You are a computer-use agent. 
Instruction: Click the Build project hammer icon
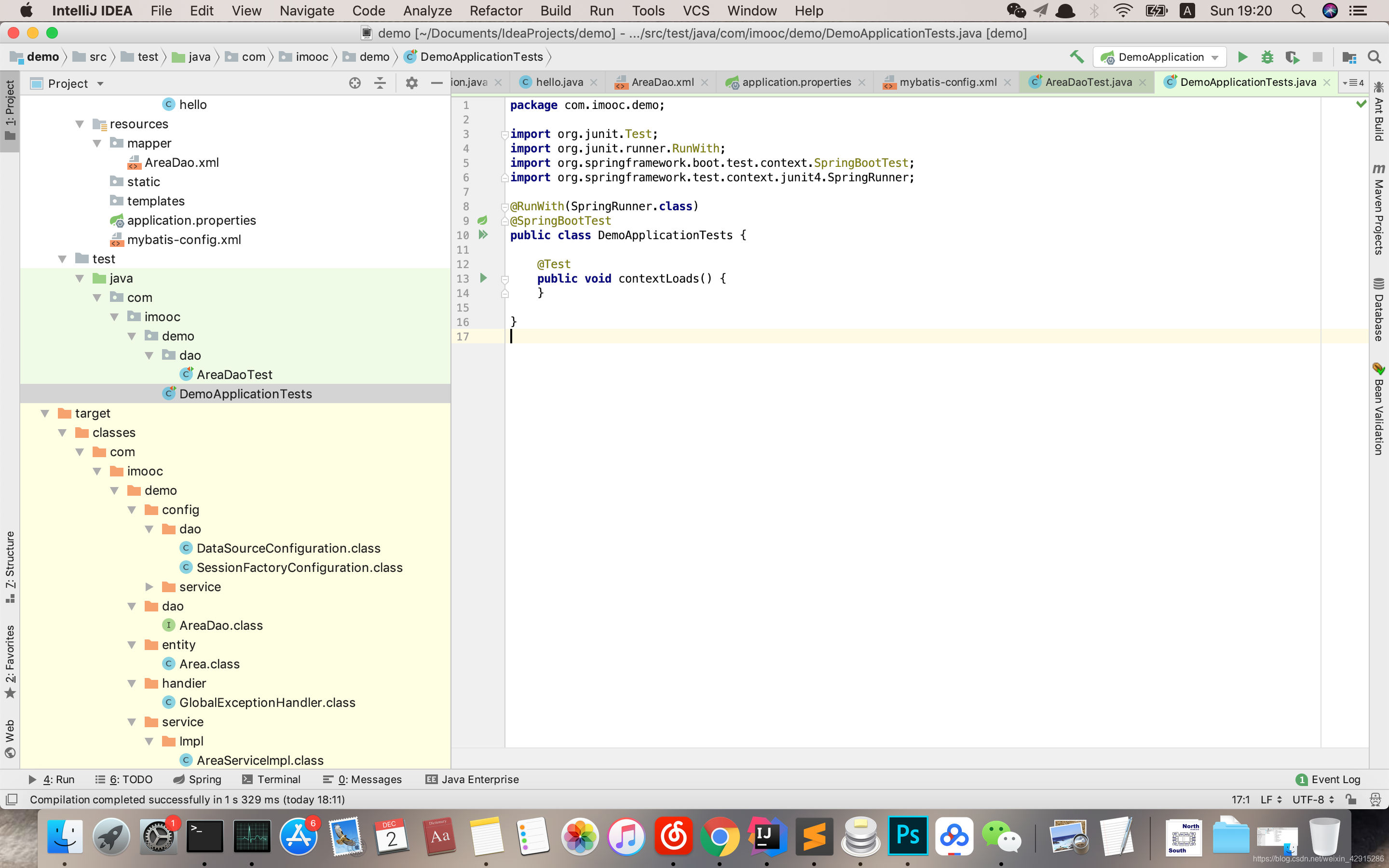click(x=1076, y=57)
